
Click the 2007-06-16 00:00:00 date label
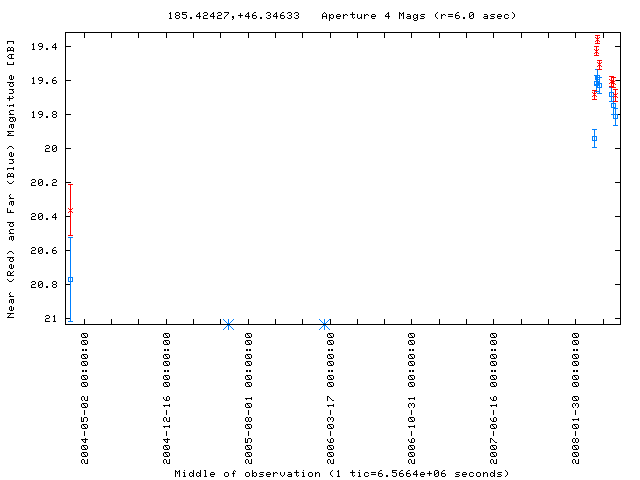(493, 398)
